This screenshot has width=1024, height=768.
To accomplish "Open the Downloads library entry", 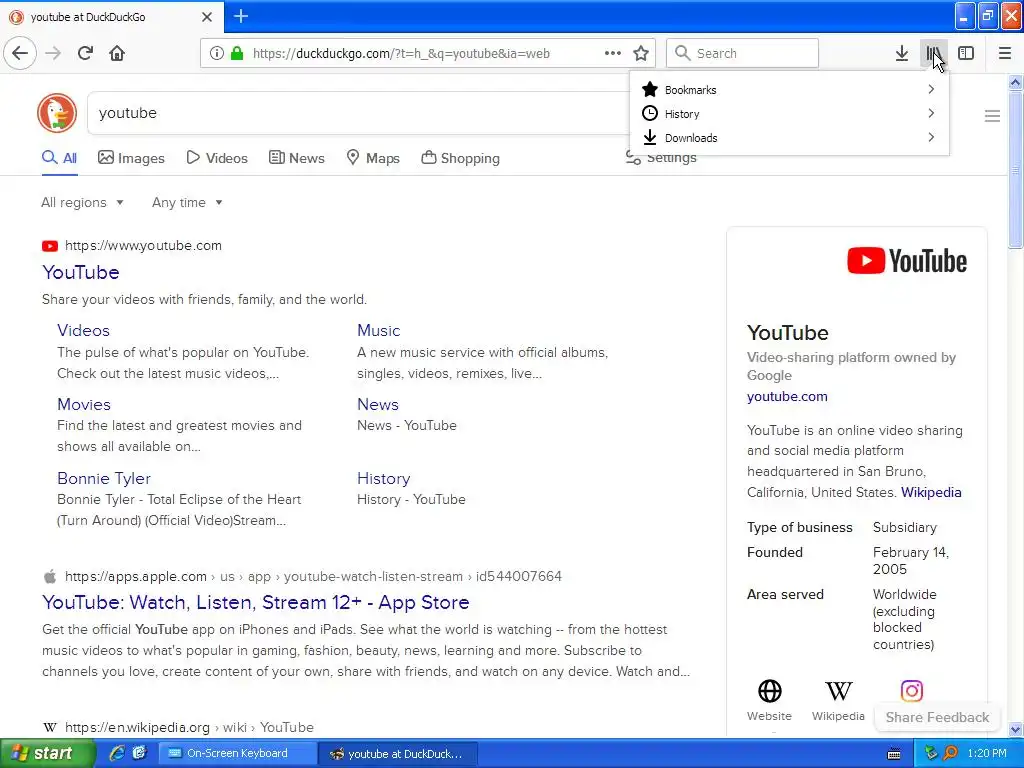I will pyautogui.click(x=789, y=138).
